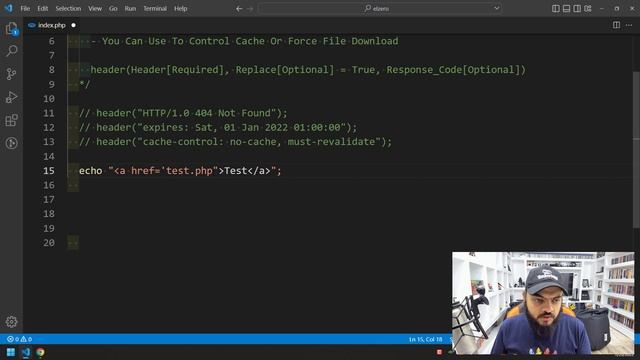Open the Explorer view in activity bar
This screenshot has width=640, height=360.
pos(11,29)
